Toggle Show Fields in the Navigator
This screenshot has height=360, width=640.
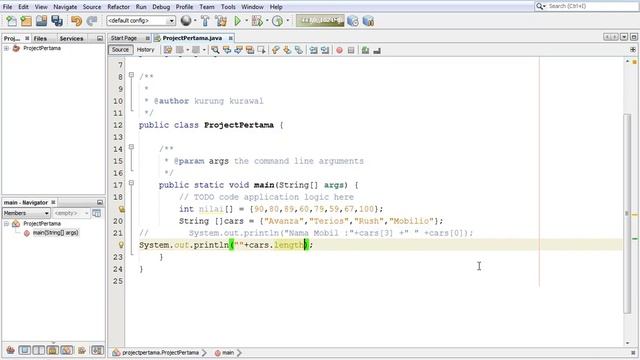[24, 350]
